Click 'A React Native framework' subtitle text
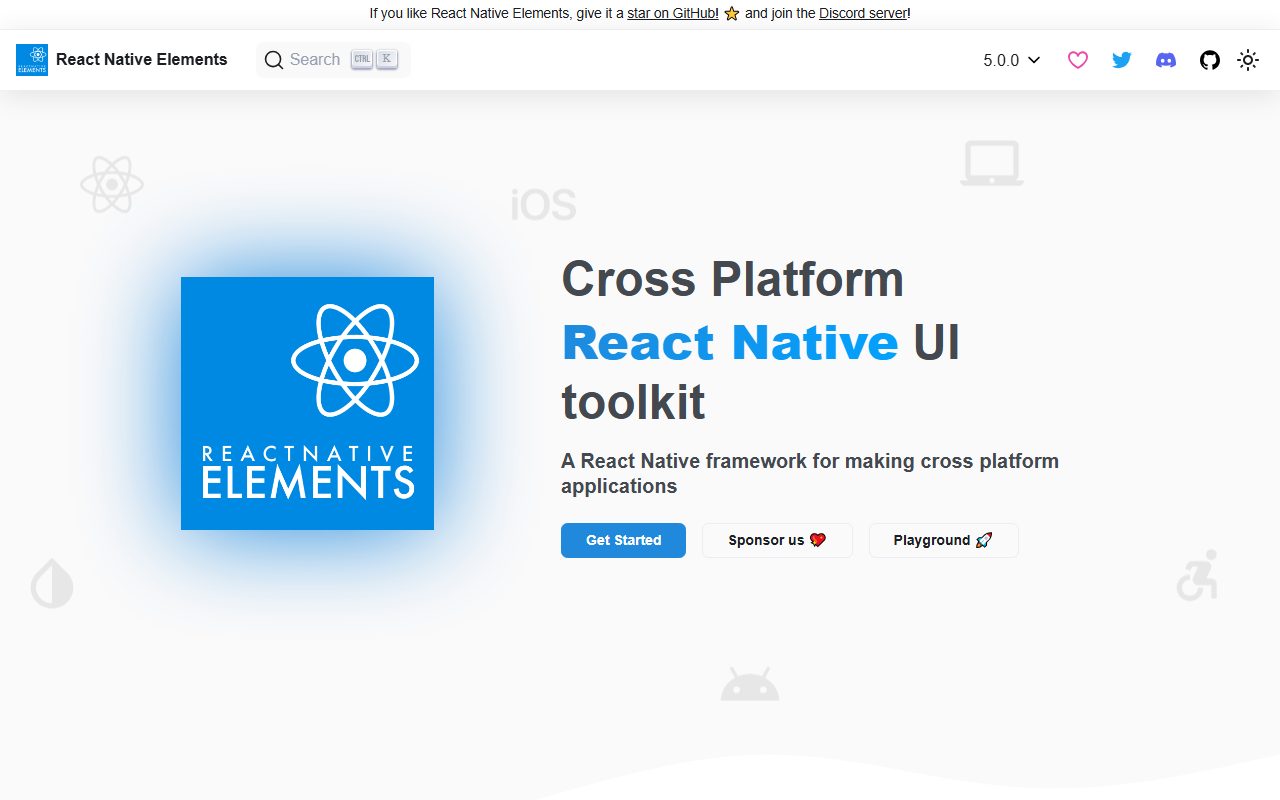1280x800 pixels. click(810, 474)
